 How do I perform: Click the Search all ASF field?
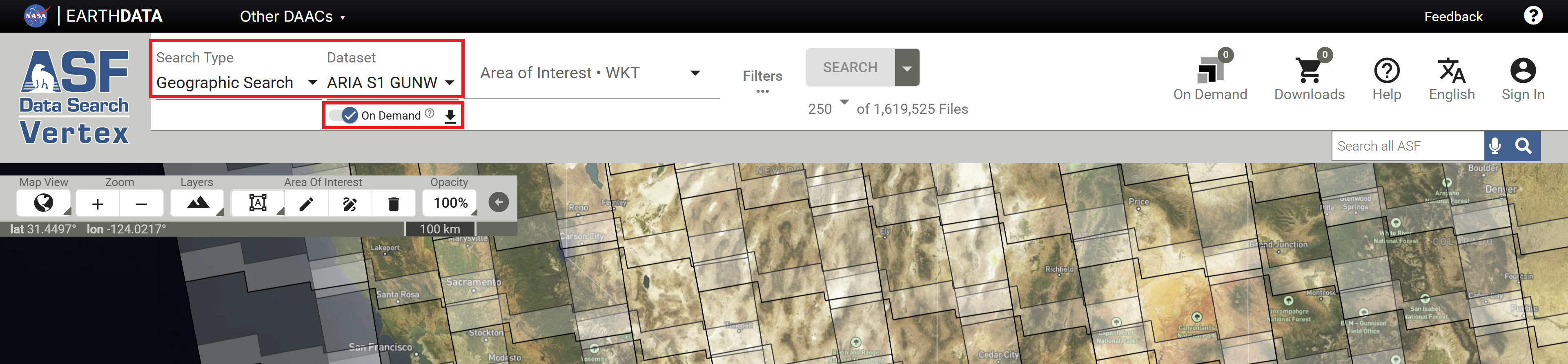1407,146
